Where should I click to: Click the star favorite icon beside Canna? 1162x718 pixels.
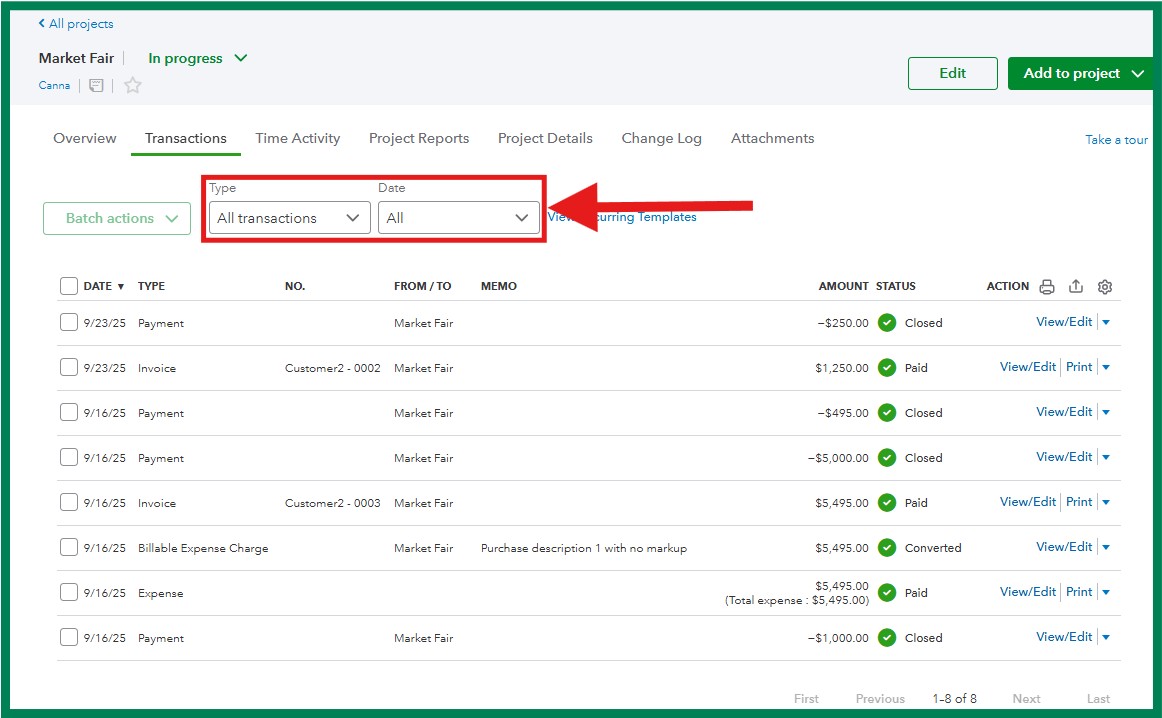[133, 86]
